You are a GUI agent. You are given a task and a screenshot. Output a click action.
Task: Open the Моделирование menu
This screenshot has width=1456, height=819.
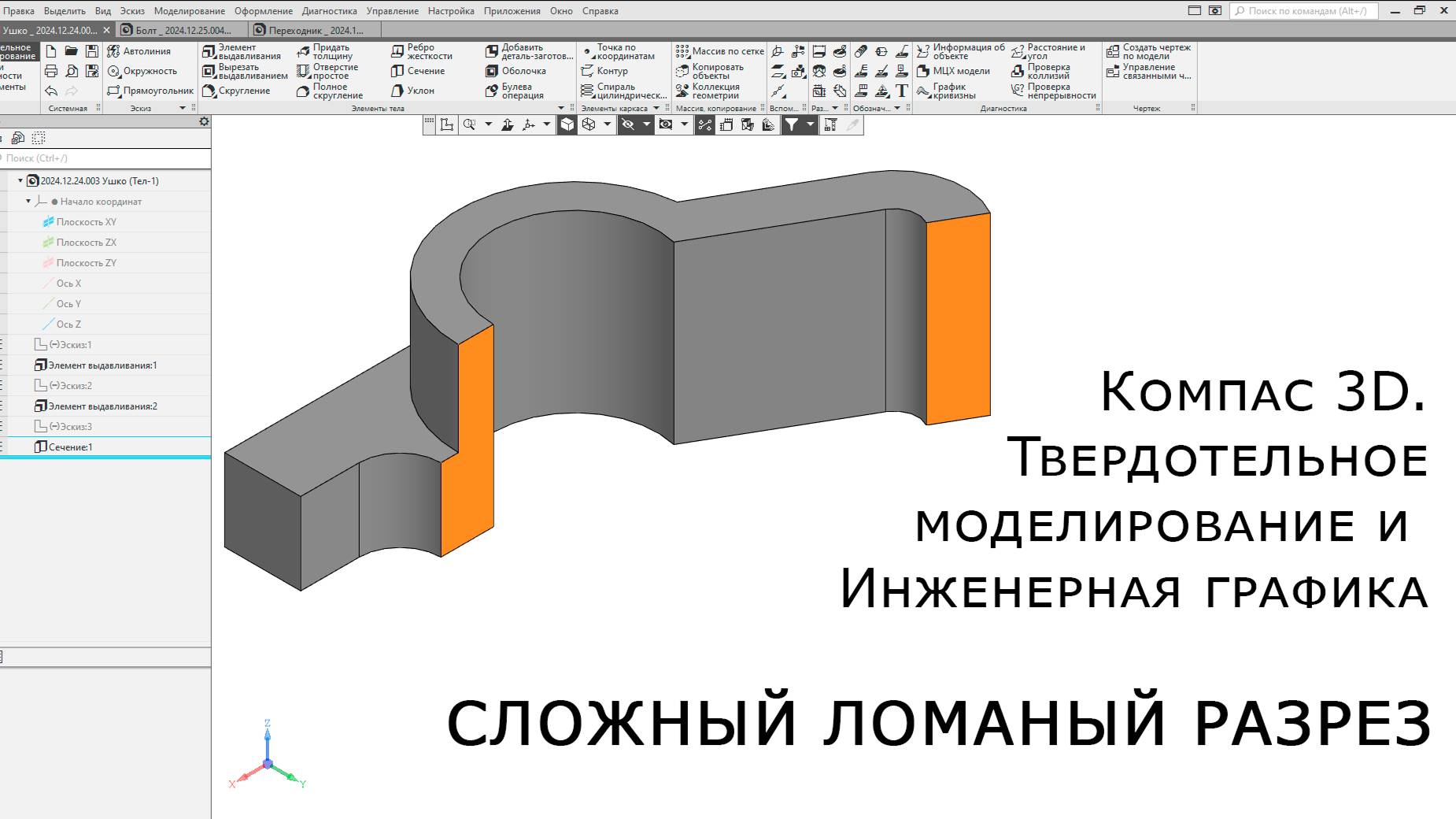[189, 11]
